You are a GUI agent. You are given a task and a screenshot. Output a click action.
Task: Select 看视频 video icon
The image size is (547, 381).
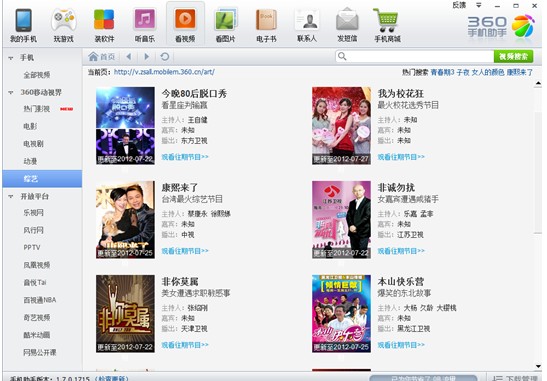[x=185, y=24]
